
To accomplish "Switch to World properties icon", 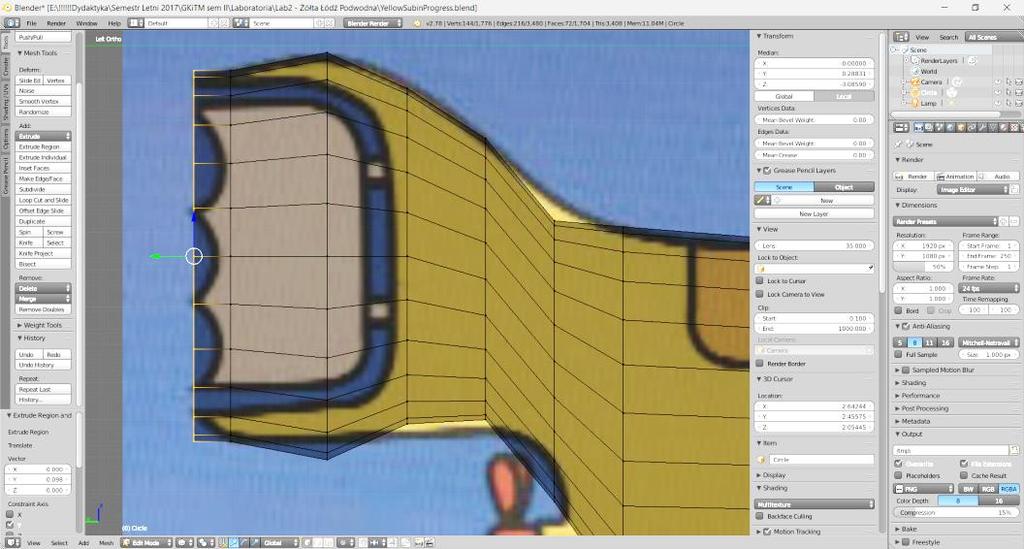I will click(950, 127).
